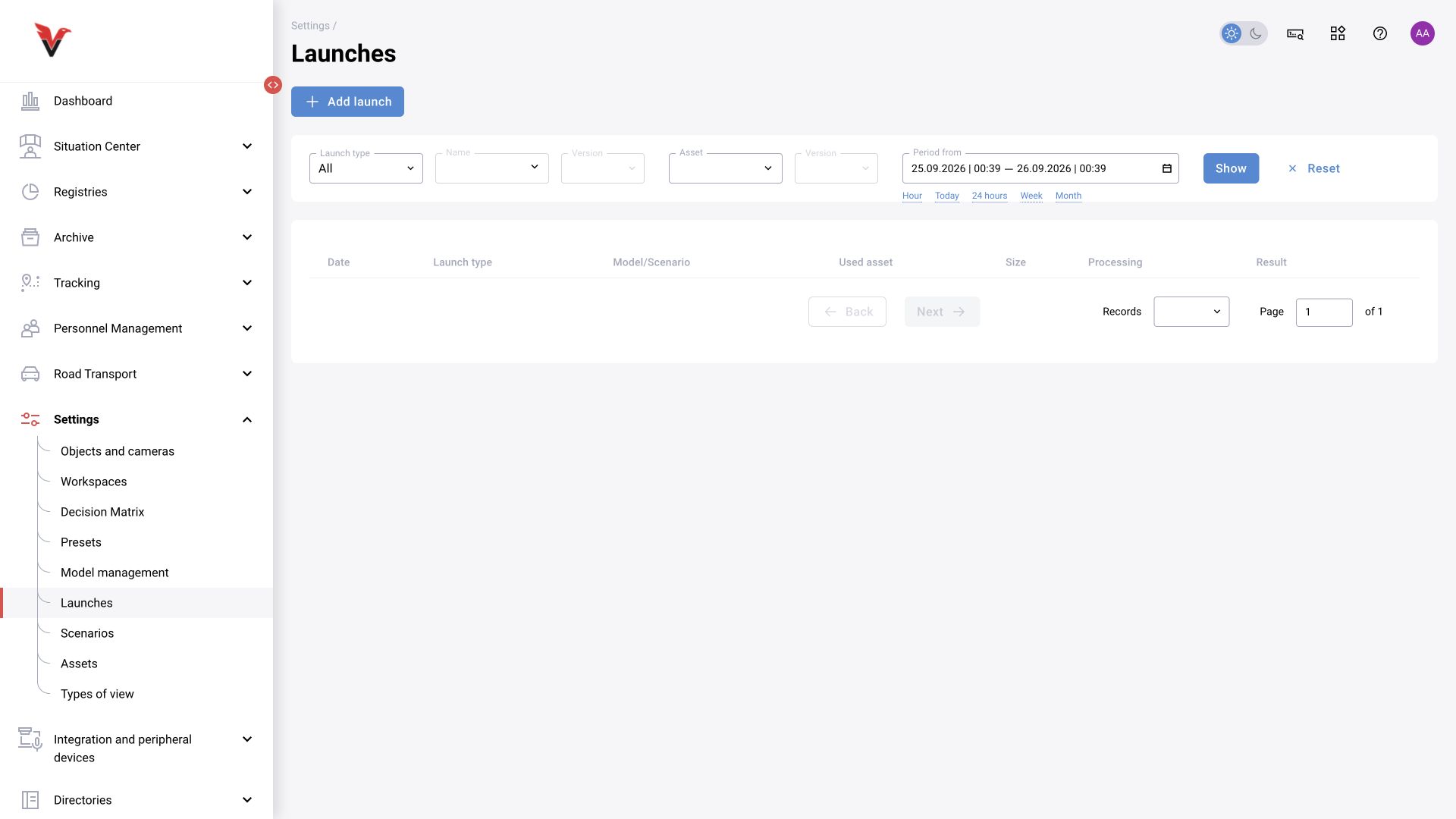
Task: Click the Back pagination button
Action: click(x=847, y=312)
